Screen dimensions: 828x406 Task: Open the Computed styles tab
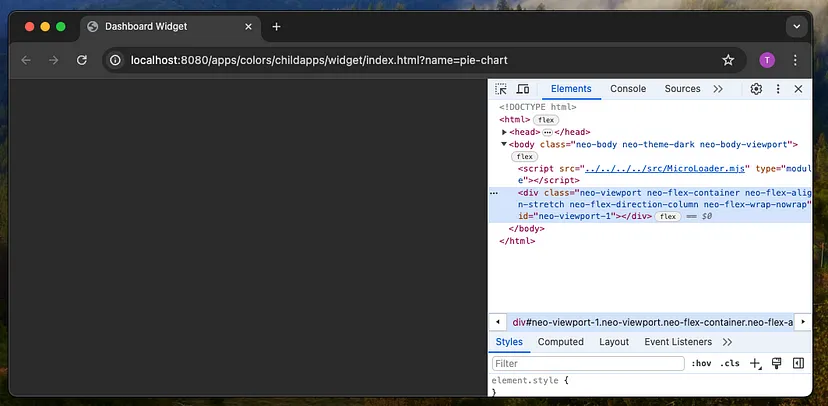click(x=560, y=341)
